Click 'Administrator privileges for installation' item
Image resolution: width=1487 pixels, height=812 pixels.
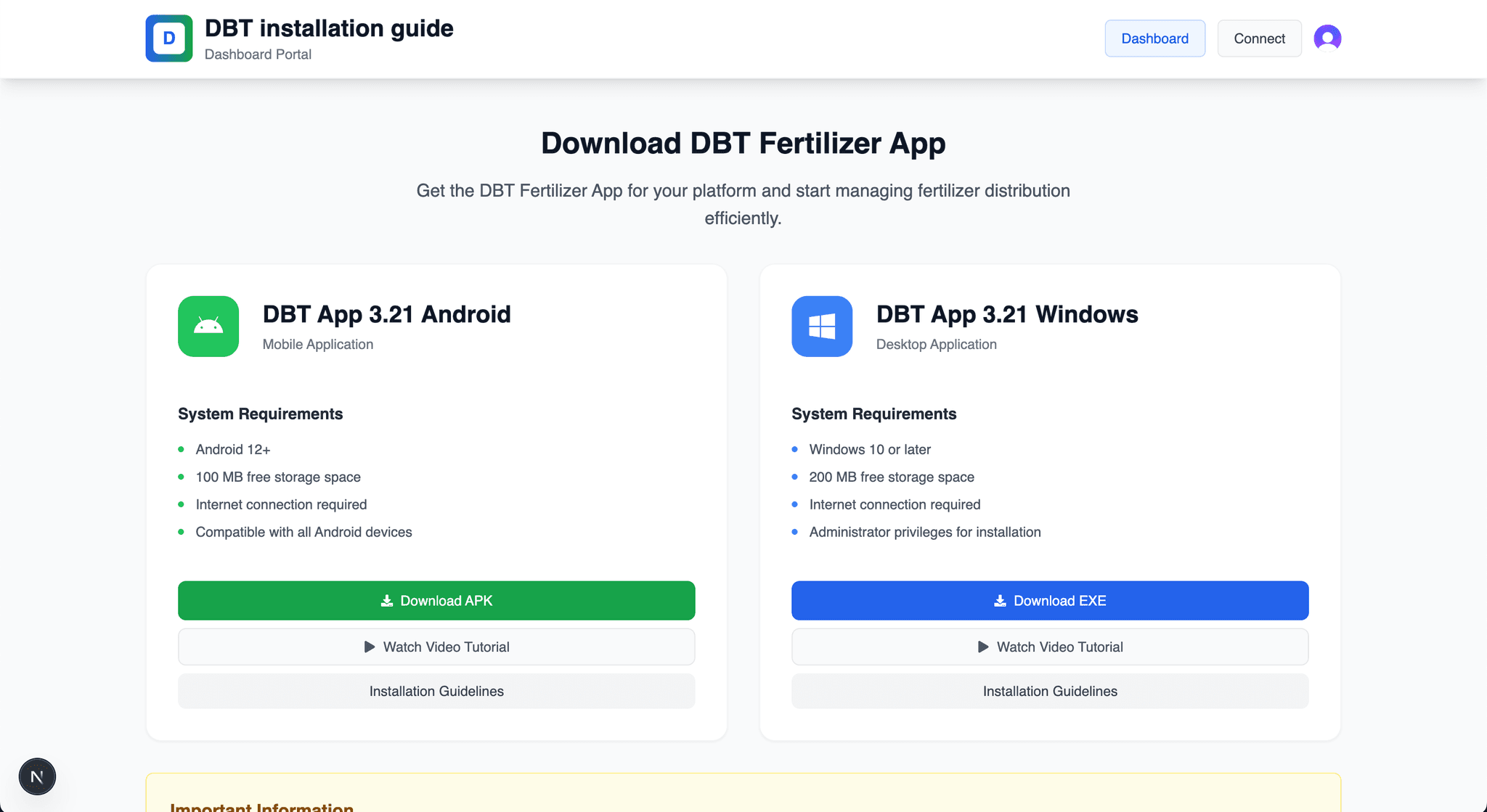coord(925,532)
